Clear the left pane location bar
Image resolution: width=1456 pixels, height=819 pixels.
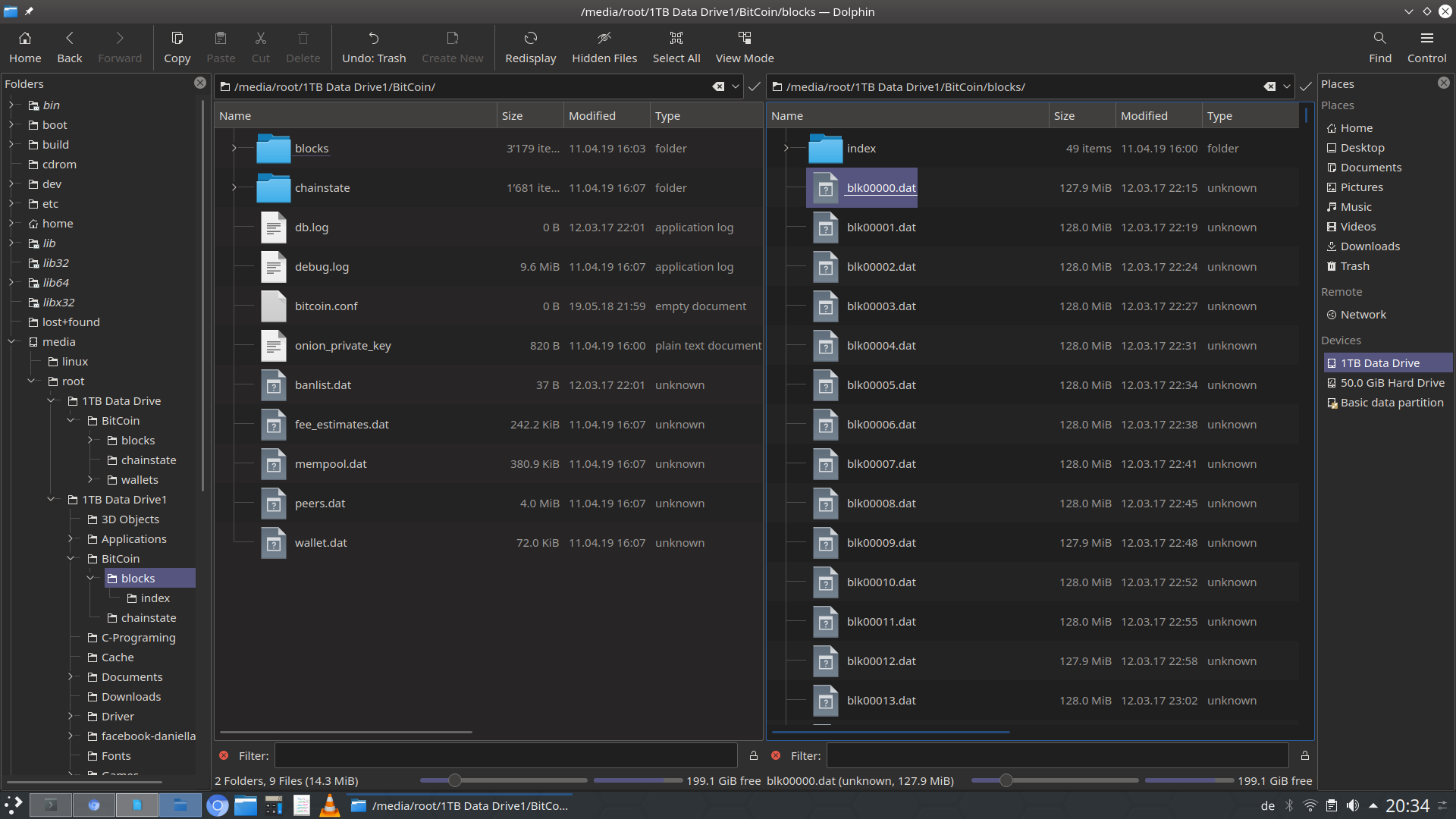click(x=718, y=86)
